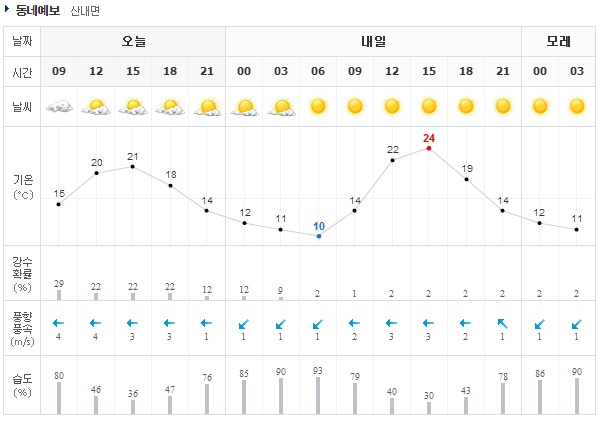Select the partly cloudy icon at today 12시
Viewport: 601px width, 421px height.
(x=96, y=106)
